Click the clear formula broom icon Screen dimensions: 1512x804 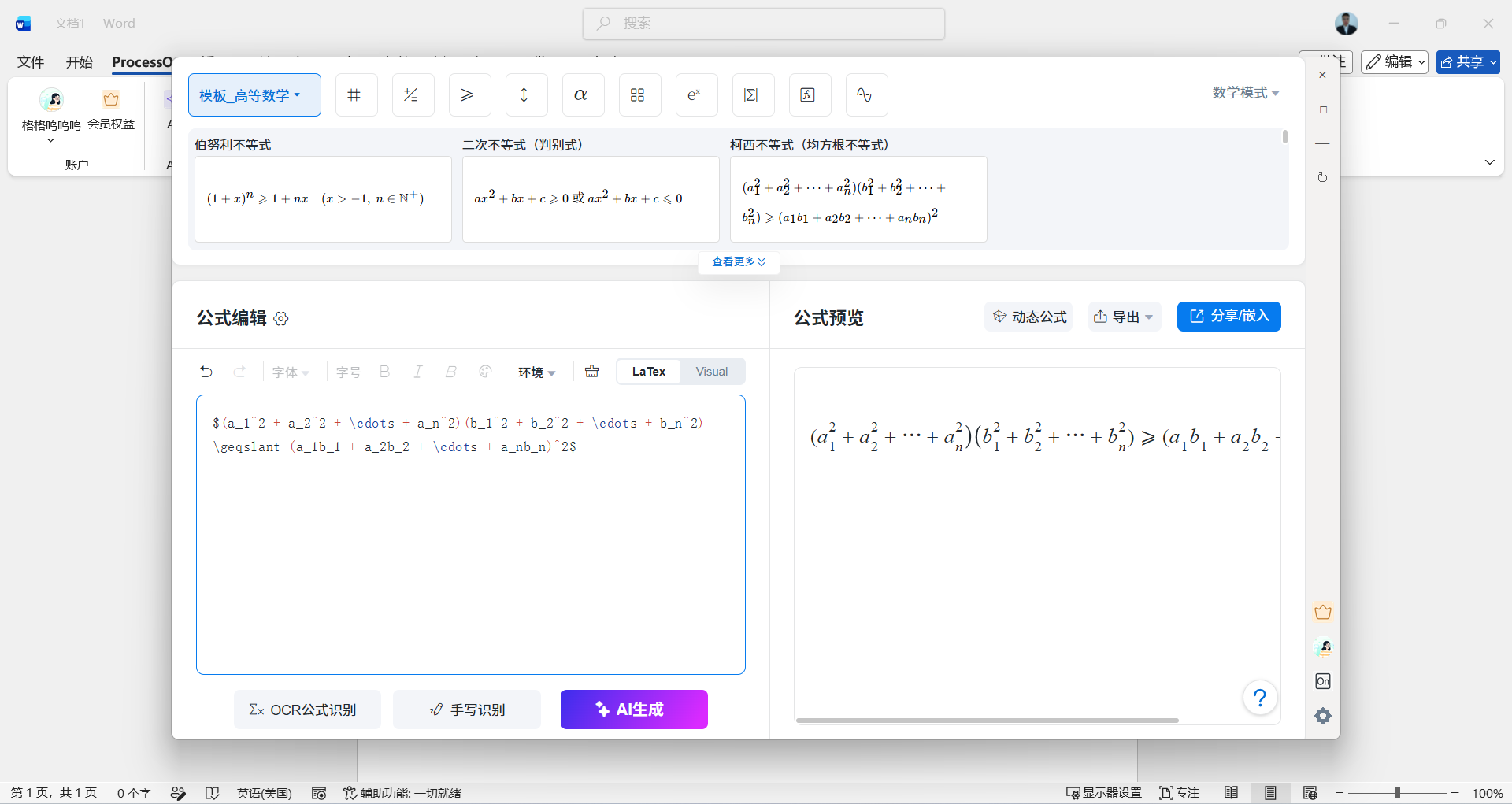[592, 372]
